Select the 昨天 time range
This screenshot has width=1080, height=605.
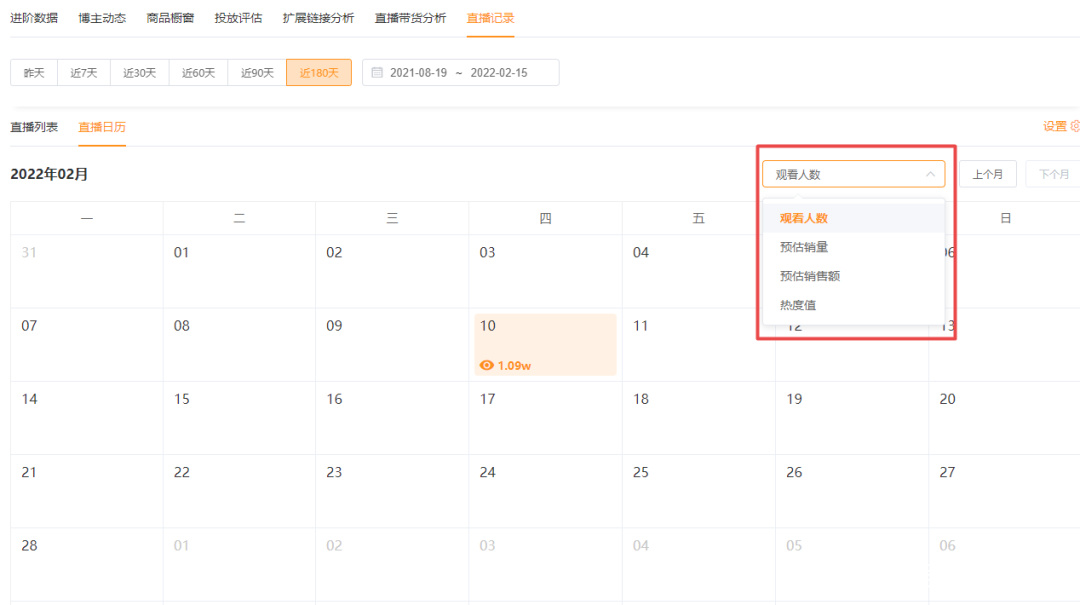[x=35, y=73]
